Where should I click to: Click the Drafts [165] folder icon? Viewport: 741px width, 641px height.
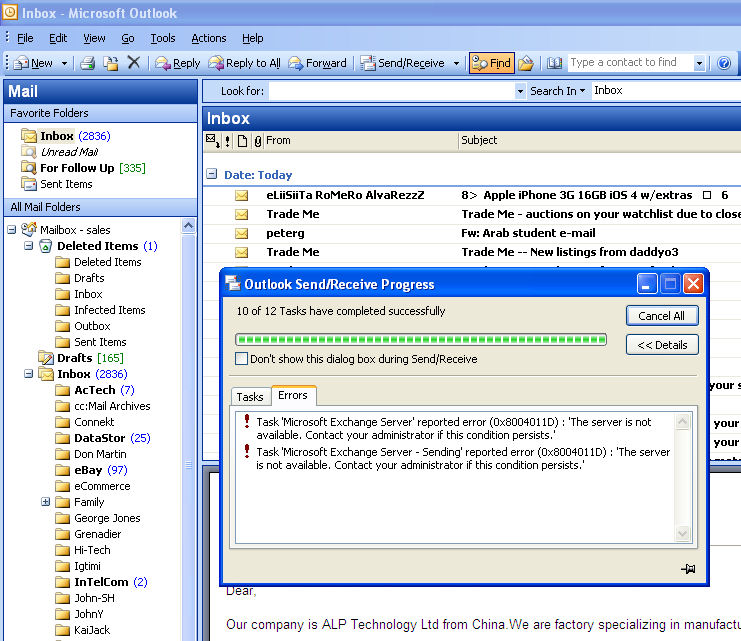pyautogui.click(x=46, y=358)
